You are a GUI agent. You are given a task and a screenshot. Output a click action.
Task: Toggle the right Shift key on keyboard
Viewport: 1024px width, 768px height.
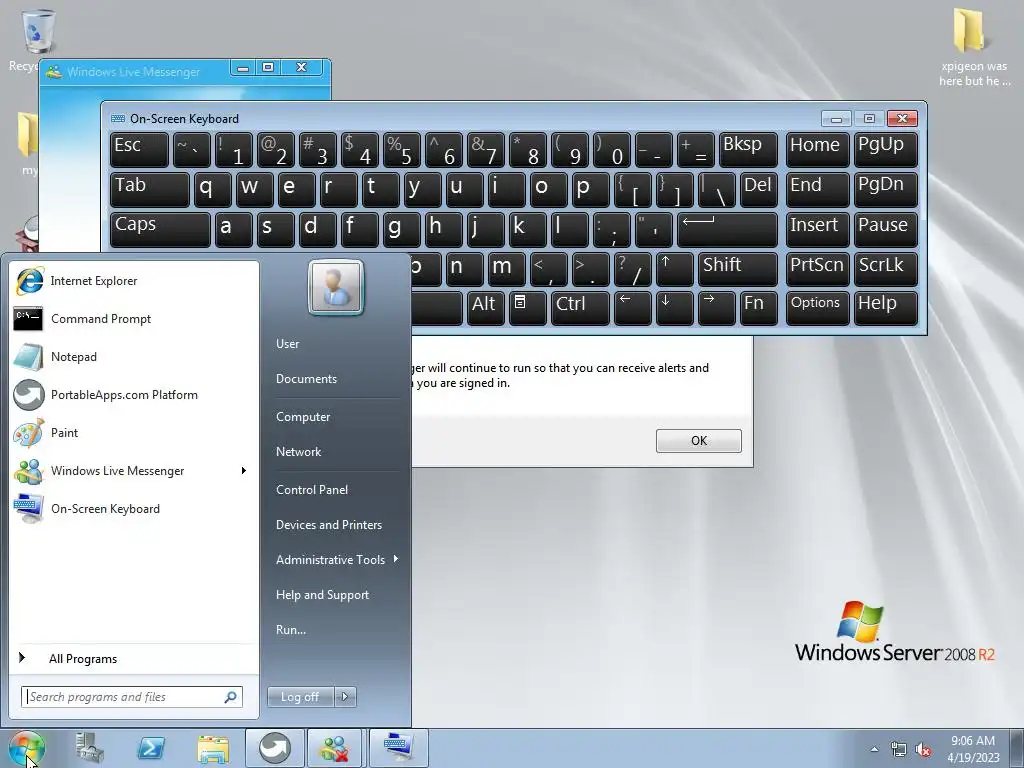click(738, 270)
